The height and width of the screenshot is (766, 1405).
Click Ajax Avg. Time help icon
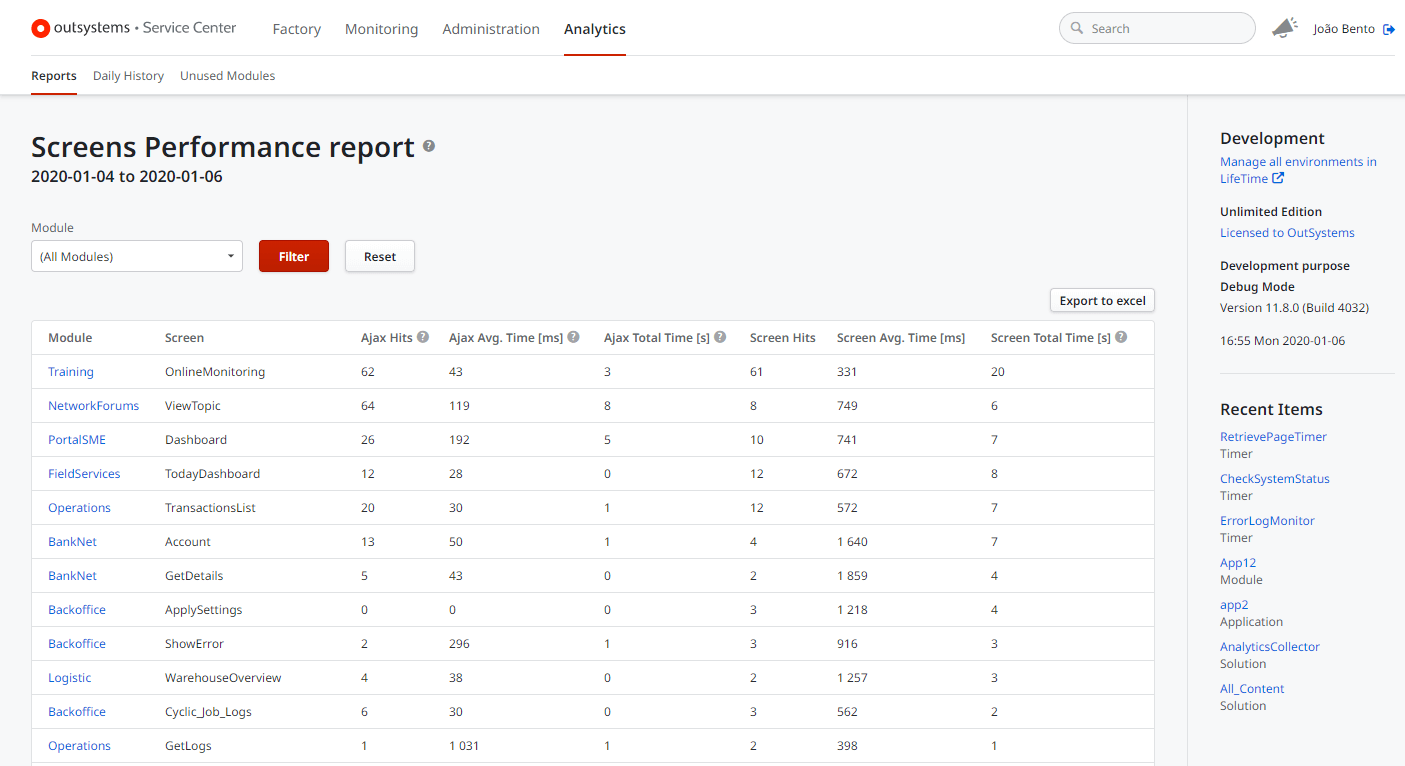click(x=574, y=338)
